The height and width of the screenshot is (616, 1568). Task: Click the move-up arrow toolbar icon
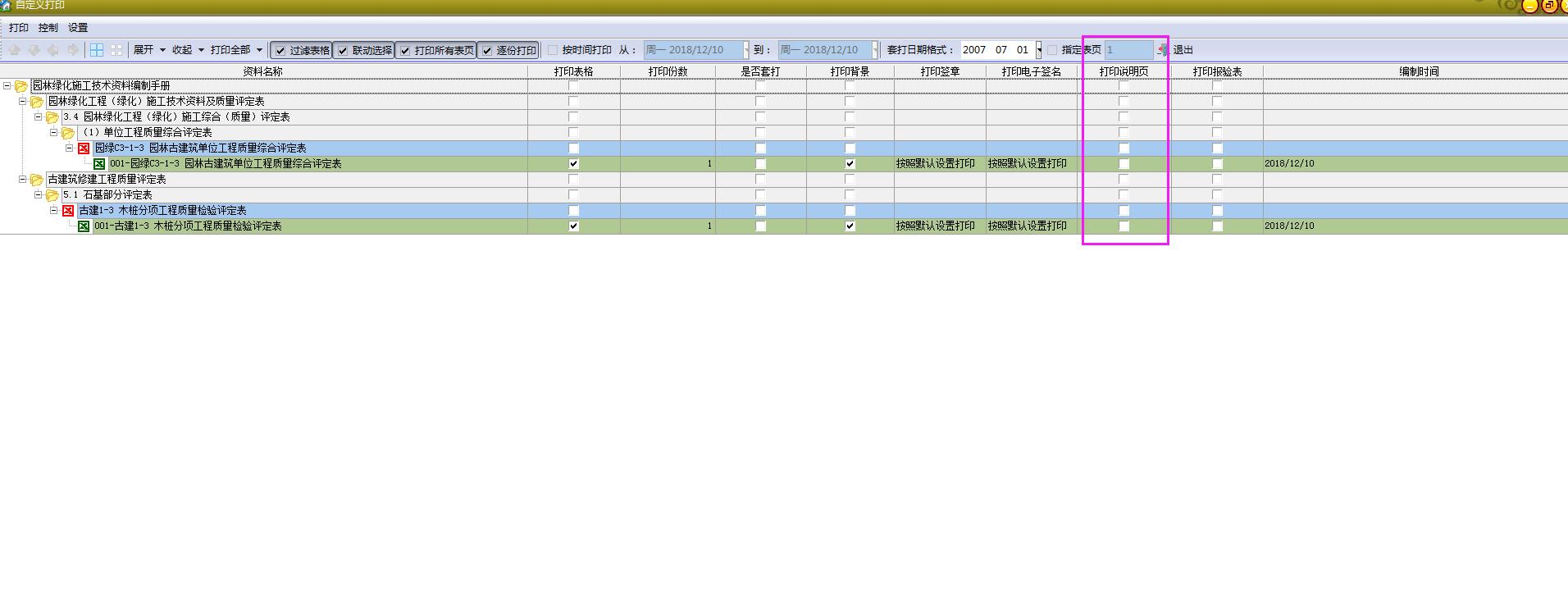click(x=15, y=50)
